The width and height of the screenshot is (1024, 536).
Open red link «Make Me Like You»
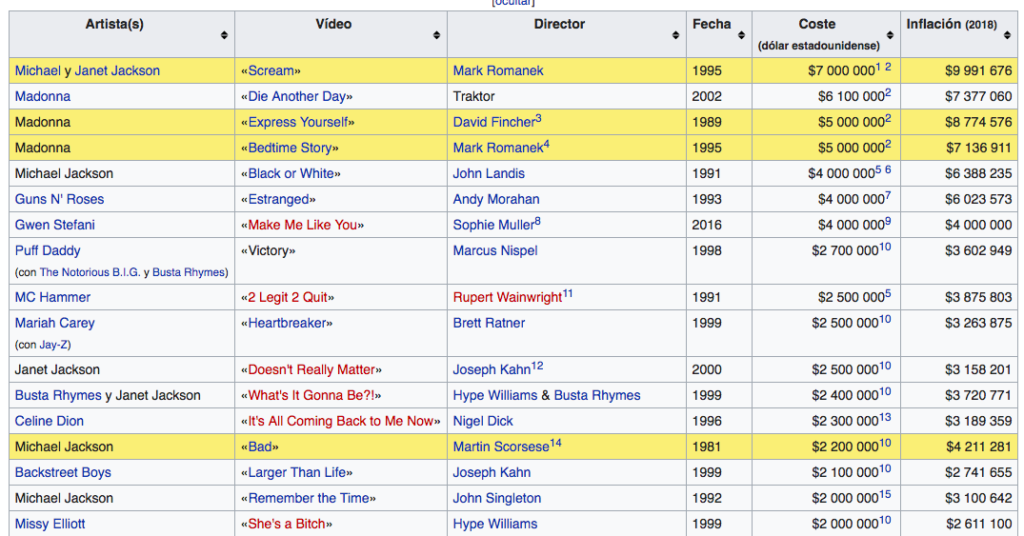(x=302, y=225)
